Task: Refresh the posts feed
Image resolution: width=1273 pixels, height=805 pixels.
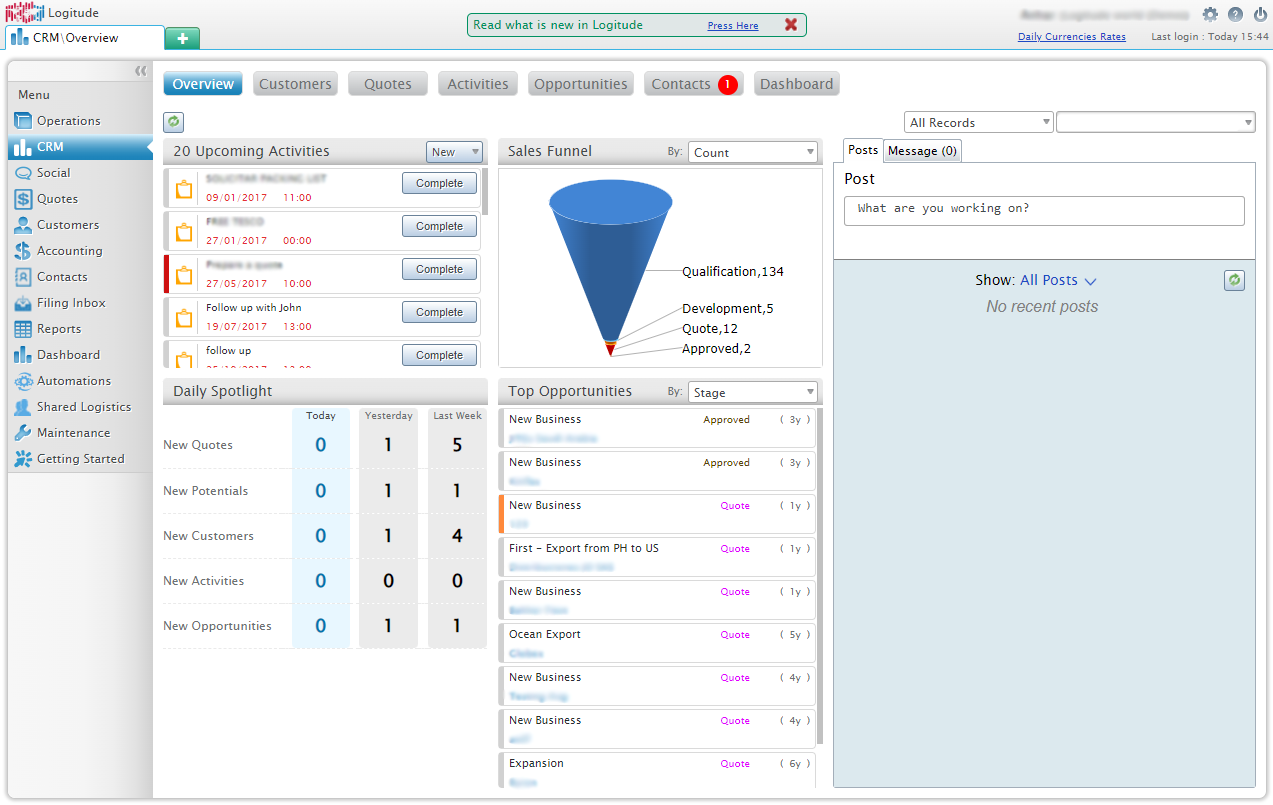Action: pyautogui.click(x=1234, y=281)
